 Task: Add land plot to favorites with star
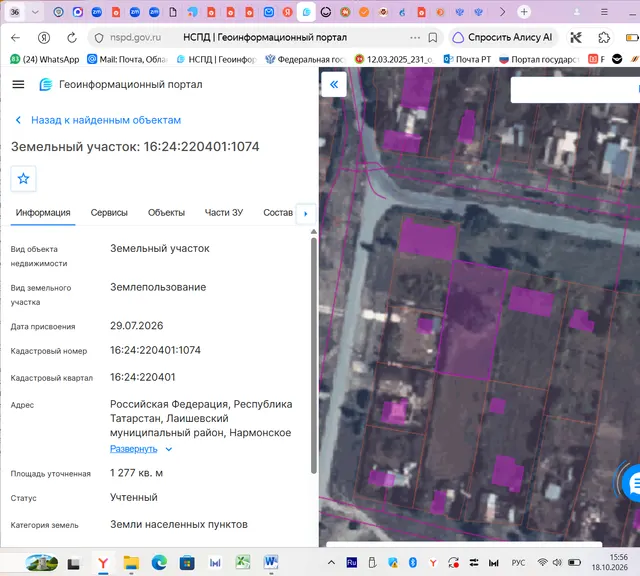click(23, 178)
